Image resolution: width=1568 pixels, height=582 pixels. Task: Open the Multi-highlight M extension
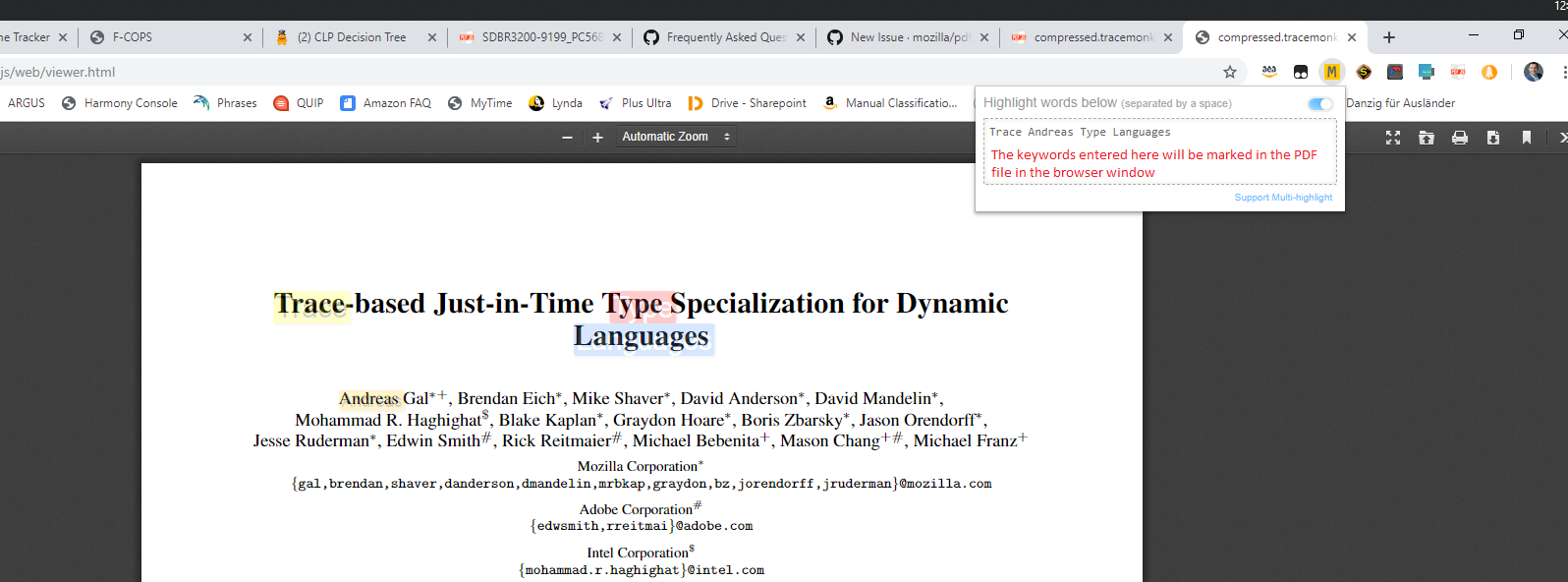coord(1331,72)
